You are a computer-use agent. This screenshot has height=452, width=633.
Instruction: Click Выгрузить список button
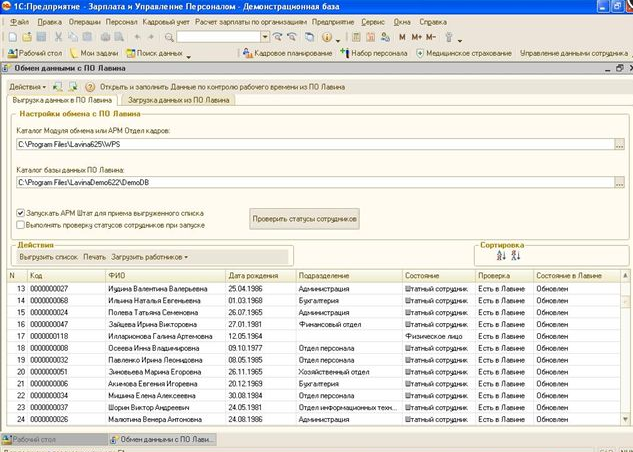[47, 257]
